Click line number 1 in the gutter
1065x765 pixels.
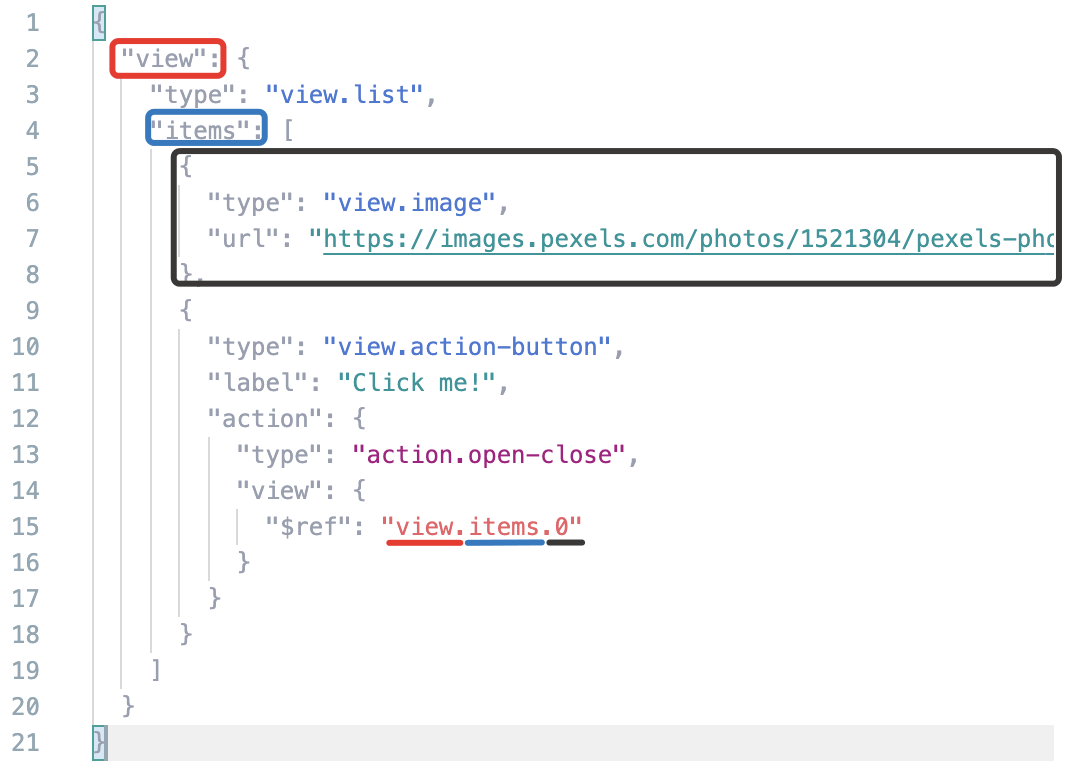pos(33,23)
